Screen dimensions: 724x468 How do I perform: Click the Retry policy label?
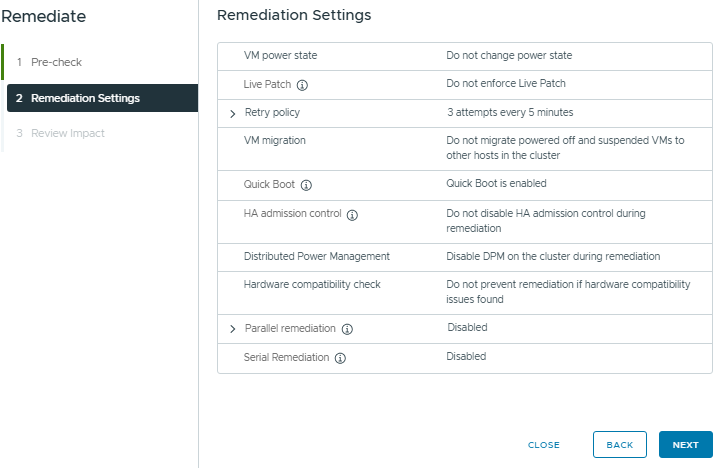[x=272, y=113]
